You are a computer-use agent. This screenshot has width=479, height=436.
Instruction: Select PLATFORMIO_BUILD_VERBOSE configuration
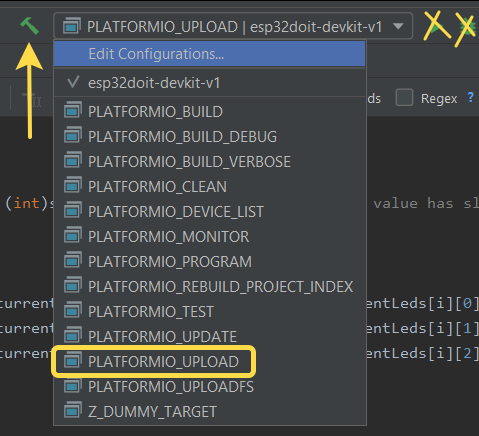(x=209, y=161)
